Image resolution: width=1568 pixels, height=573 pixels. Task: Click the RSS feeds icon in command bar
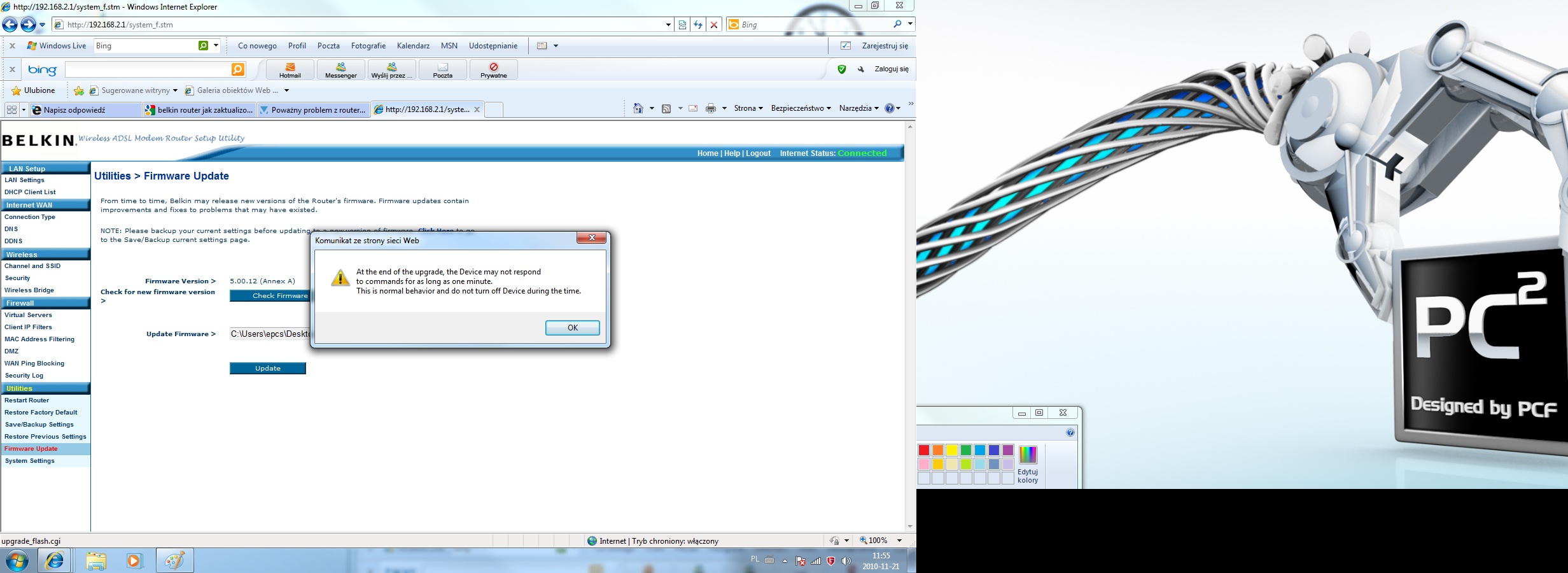coord(666,109)
